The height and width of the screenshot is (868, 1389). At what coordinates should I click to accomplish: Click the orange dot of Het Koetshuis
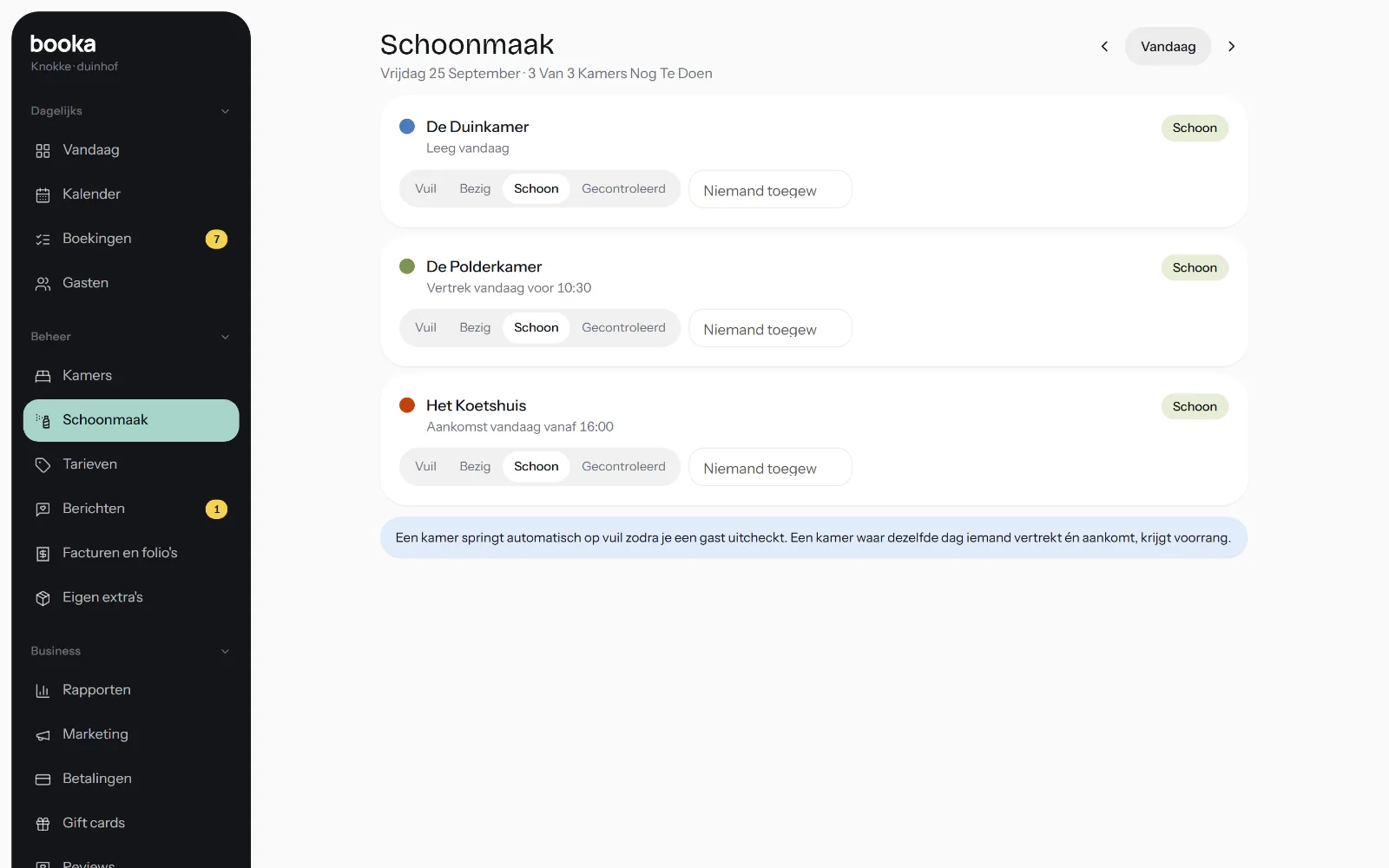(x=407, y=405)
